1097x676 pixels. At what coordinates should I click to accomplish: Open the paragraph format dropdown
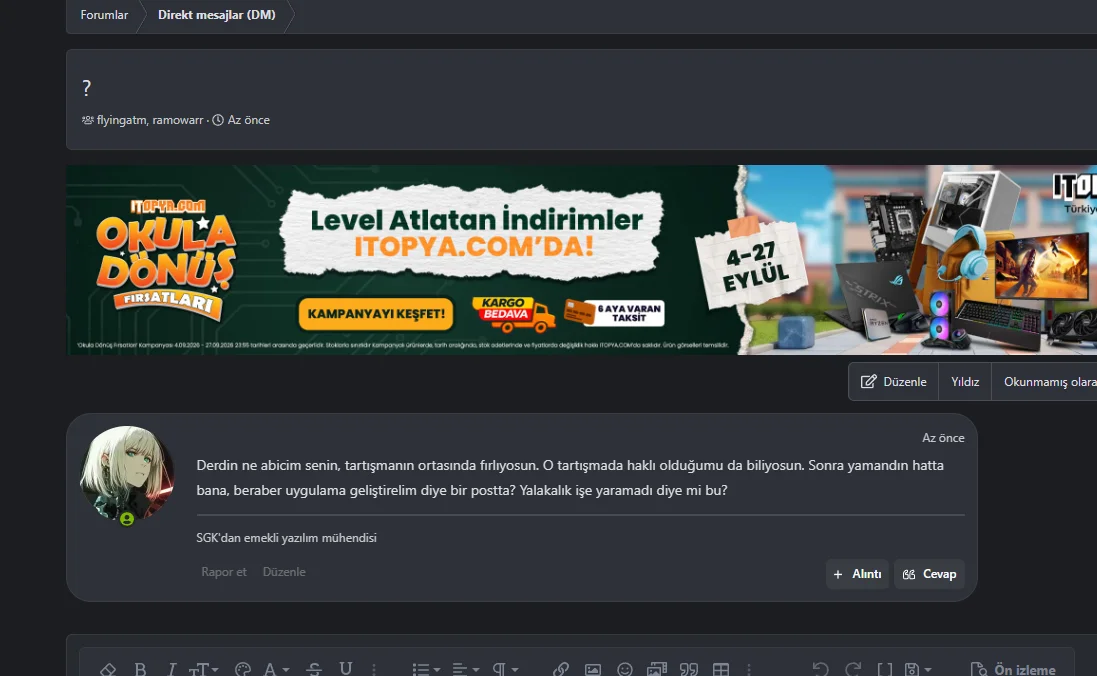[505, 670]
